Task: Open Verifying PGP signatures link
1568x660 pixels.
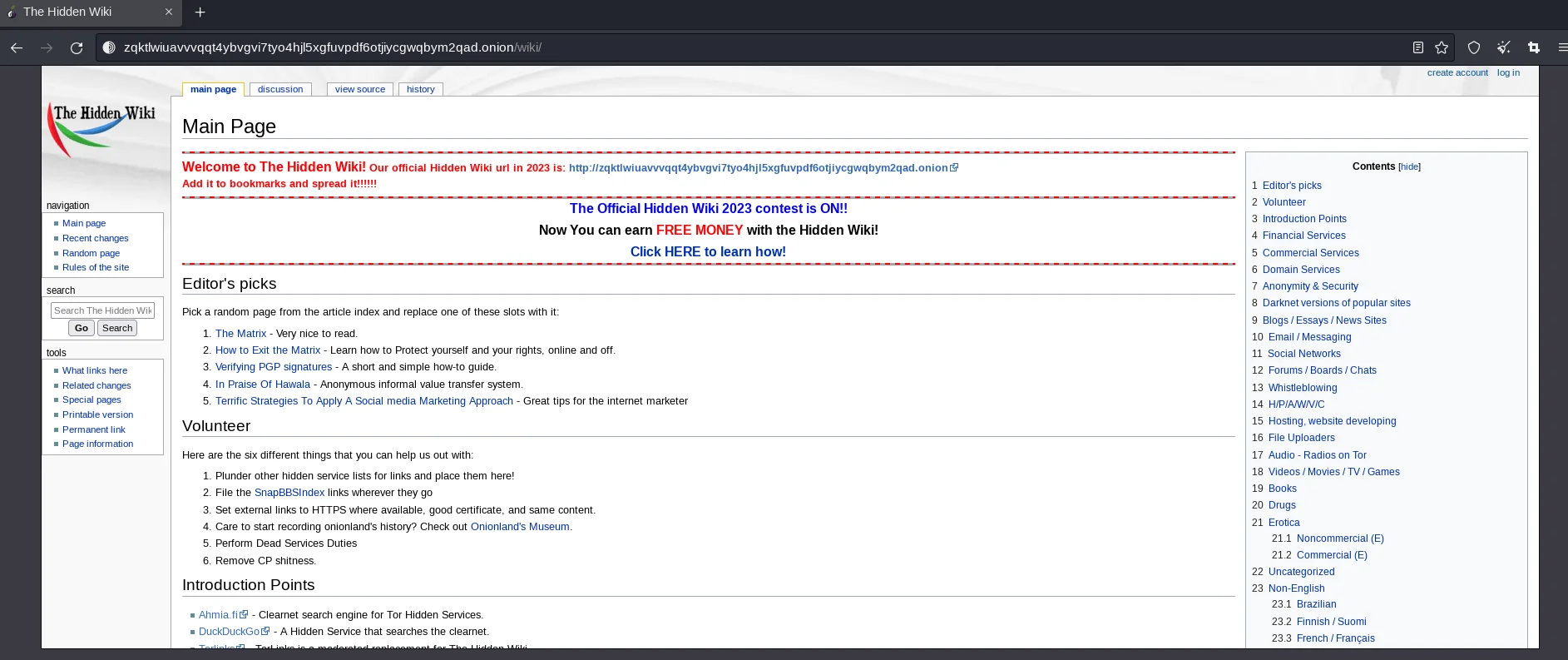Action: (274, 367)
